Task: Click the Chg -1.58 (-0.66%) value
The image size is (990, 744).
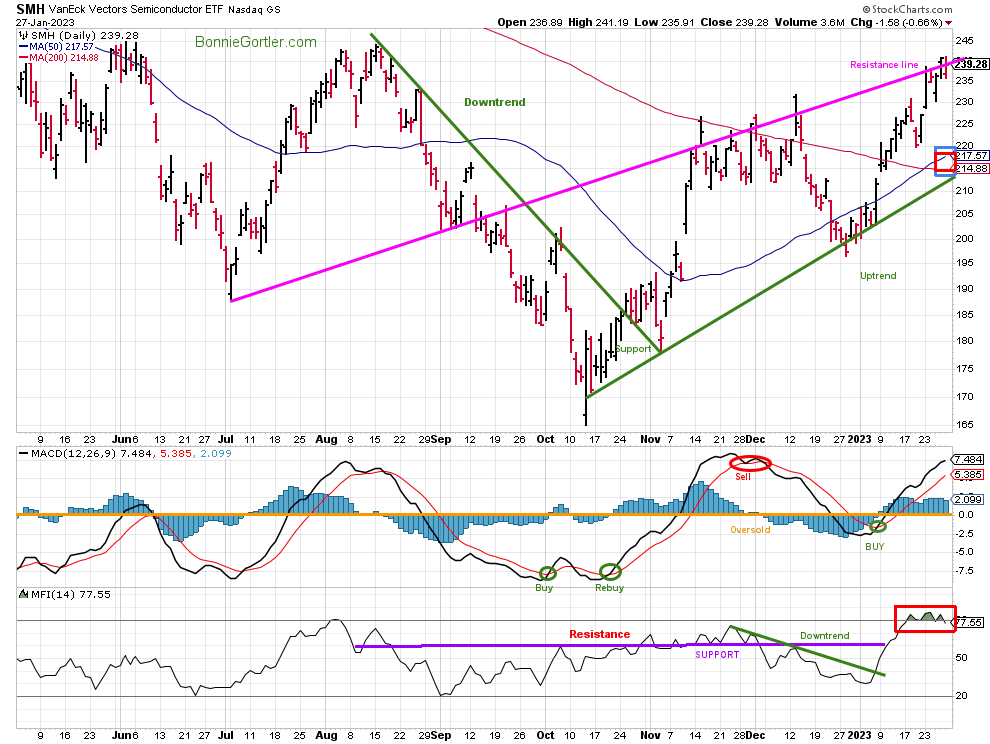Action: click(x=897, y=22)
